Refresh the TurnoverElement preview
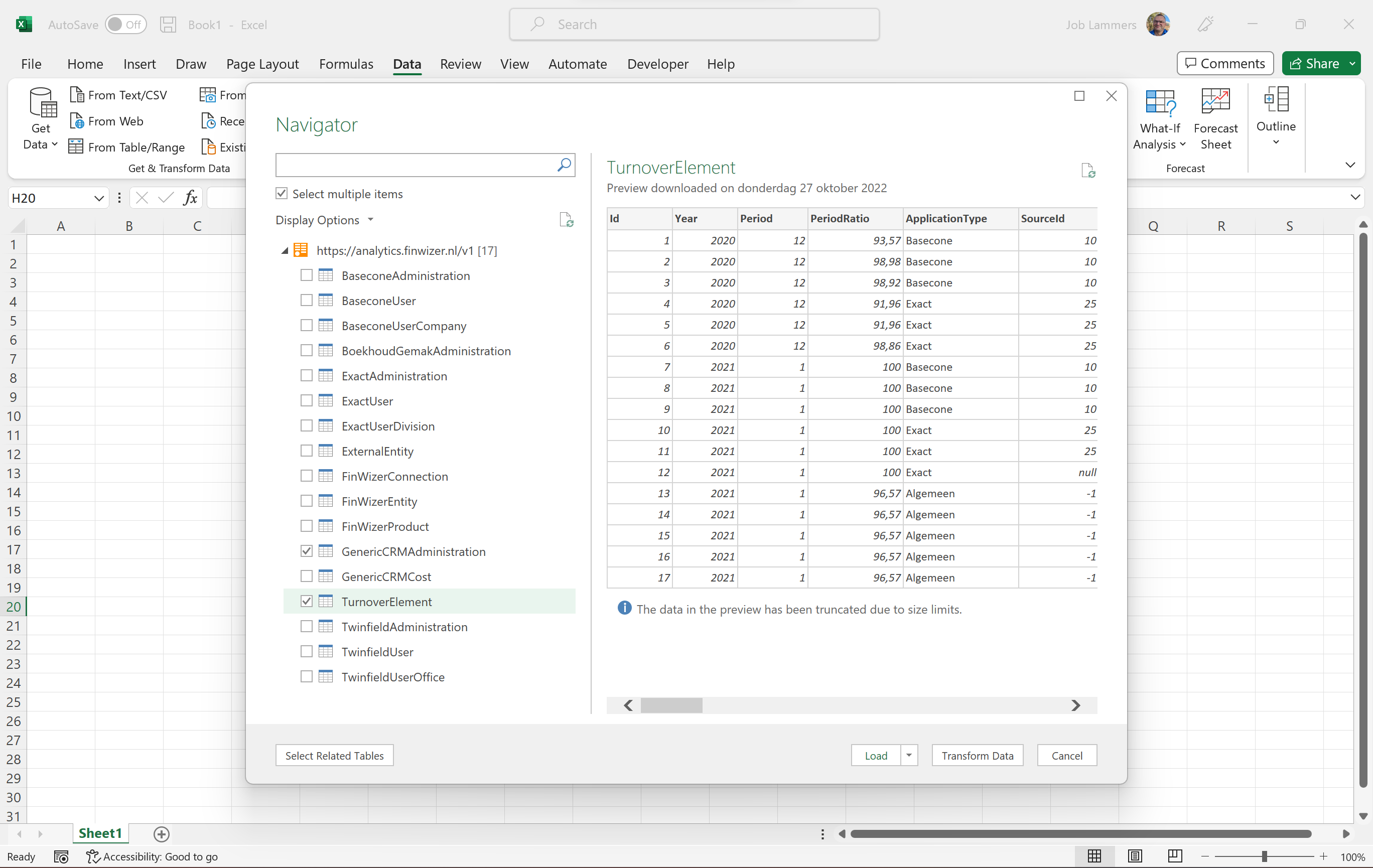This screenshot has width=1373, height=868. (1088, 171)
